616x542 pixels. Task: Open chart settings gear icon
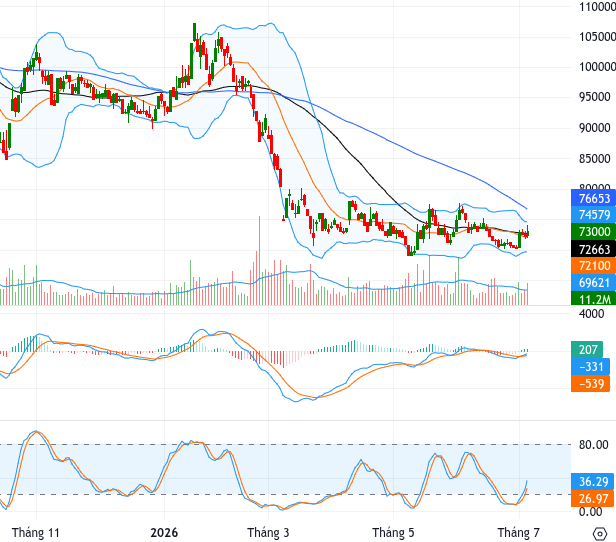(x=599, y=534)
